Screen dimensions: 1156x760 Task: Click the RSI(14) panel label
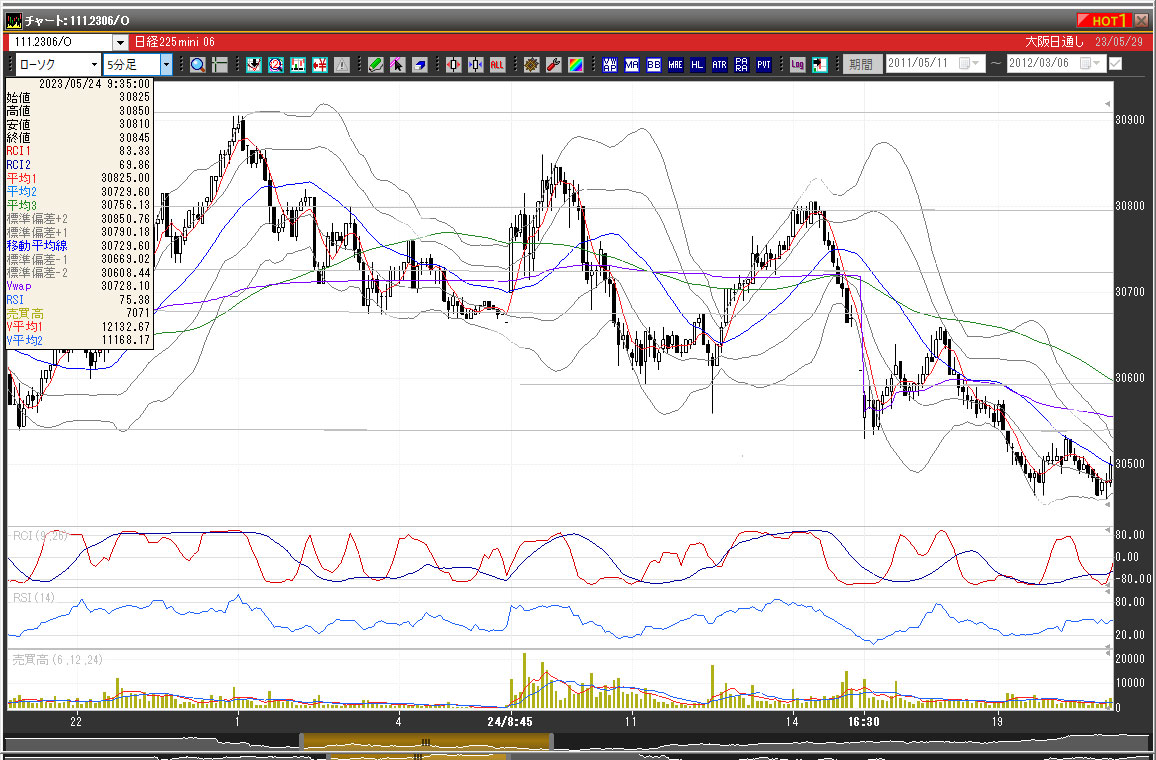point(34,598)
